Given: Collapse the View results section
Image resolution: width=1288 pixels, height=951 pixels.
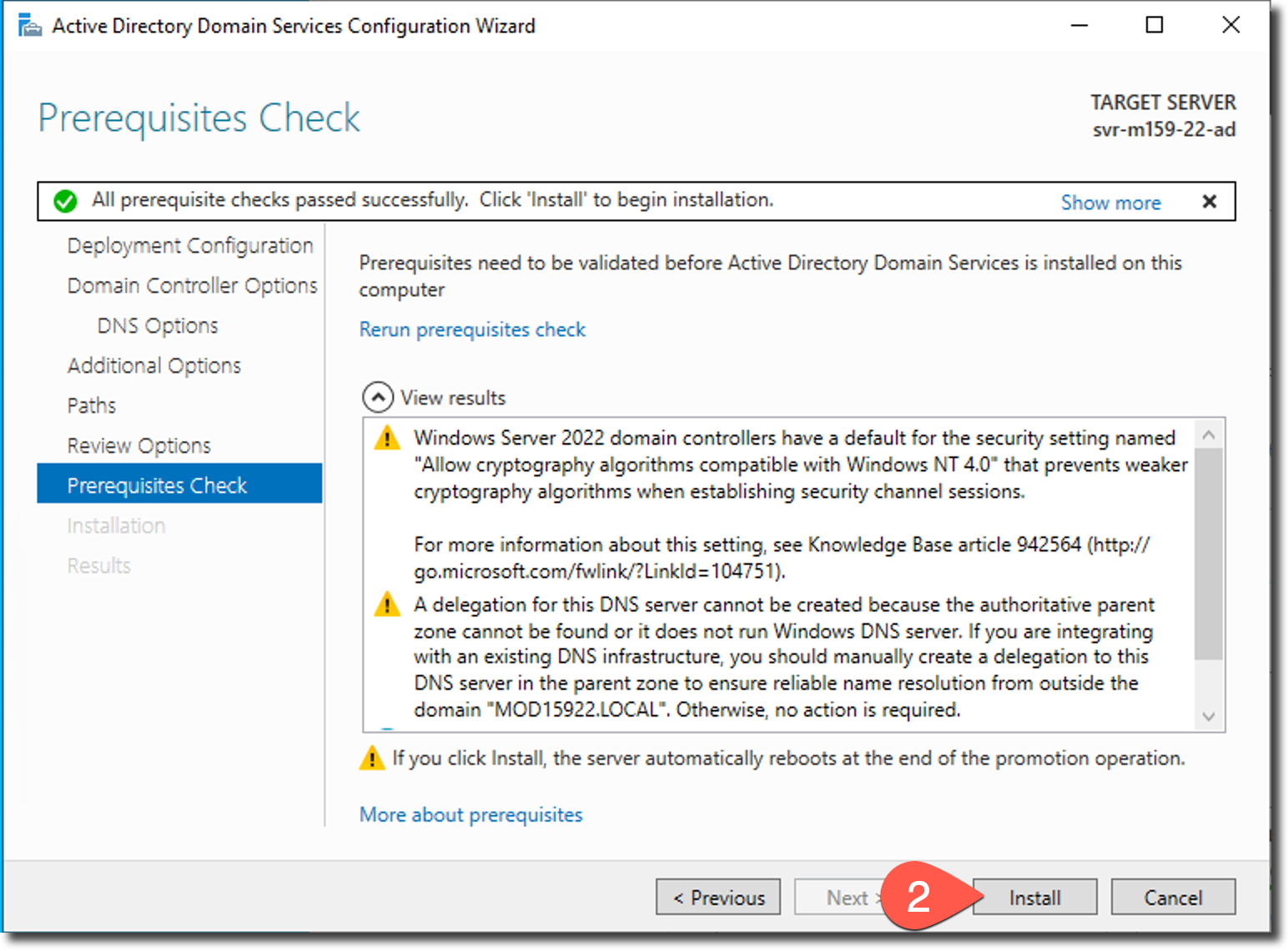Looking at the screenshot, I should pos(378,397).
